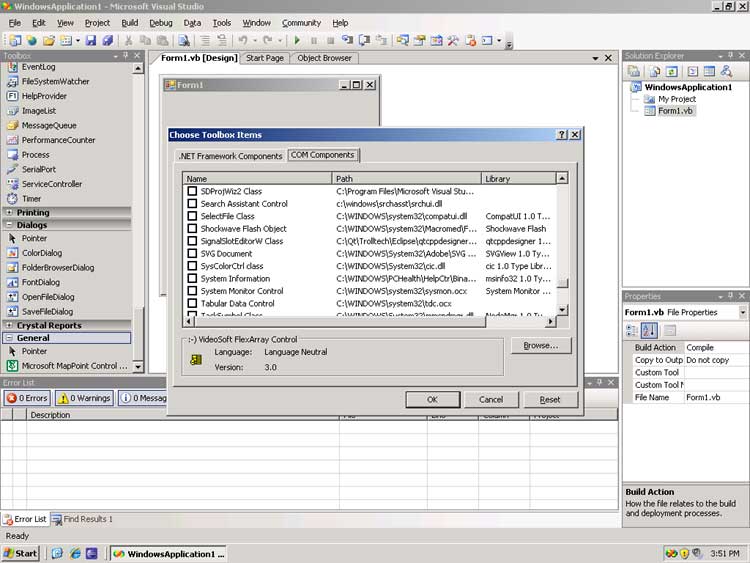Click the Save toolbar icon
This screenshot has height=563, width=750.
click(x=90, y=41)
